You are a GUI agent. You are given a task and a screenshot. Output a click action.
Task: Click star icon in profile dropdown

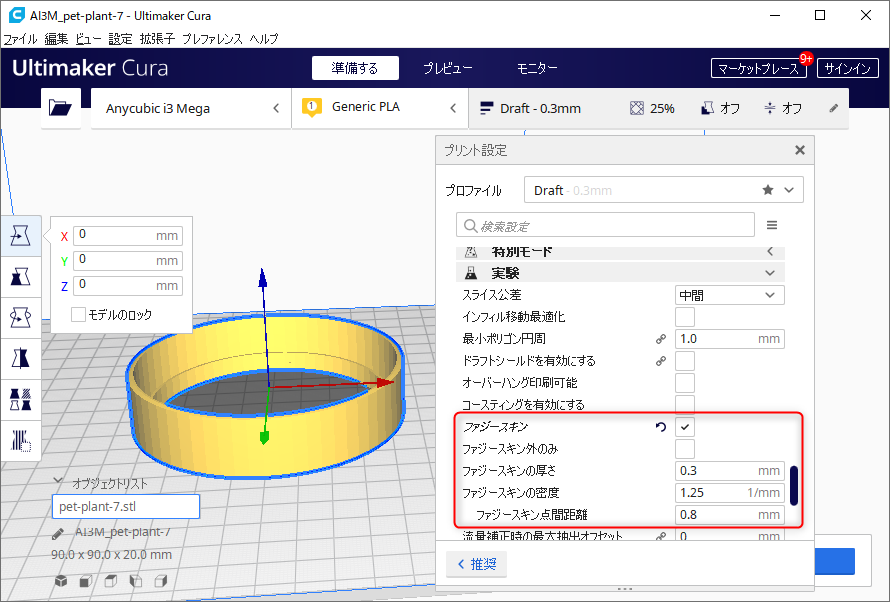pyautogui.click(x=768, y=190)
